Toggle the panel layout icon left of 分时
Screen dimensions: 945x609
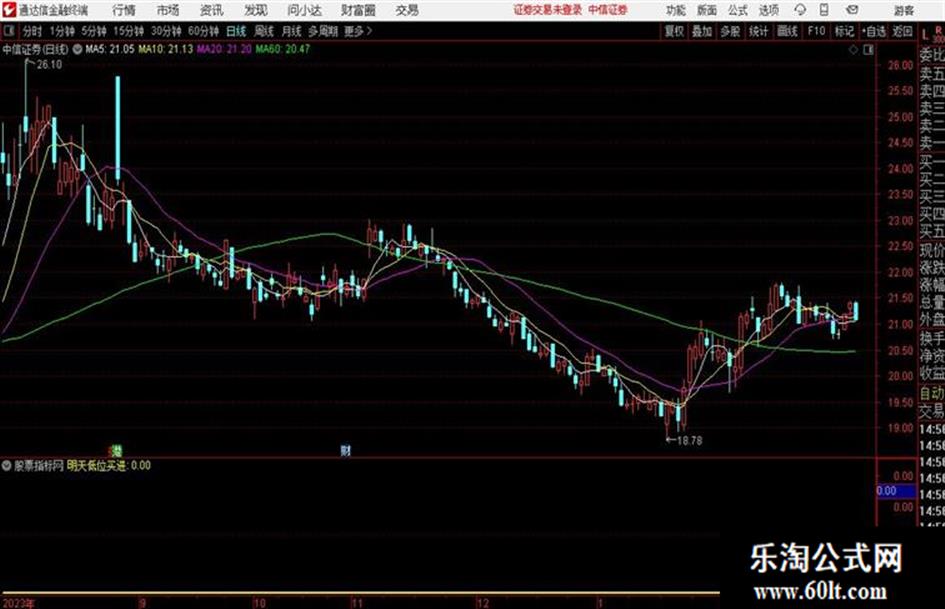8,31
